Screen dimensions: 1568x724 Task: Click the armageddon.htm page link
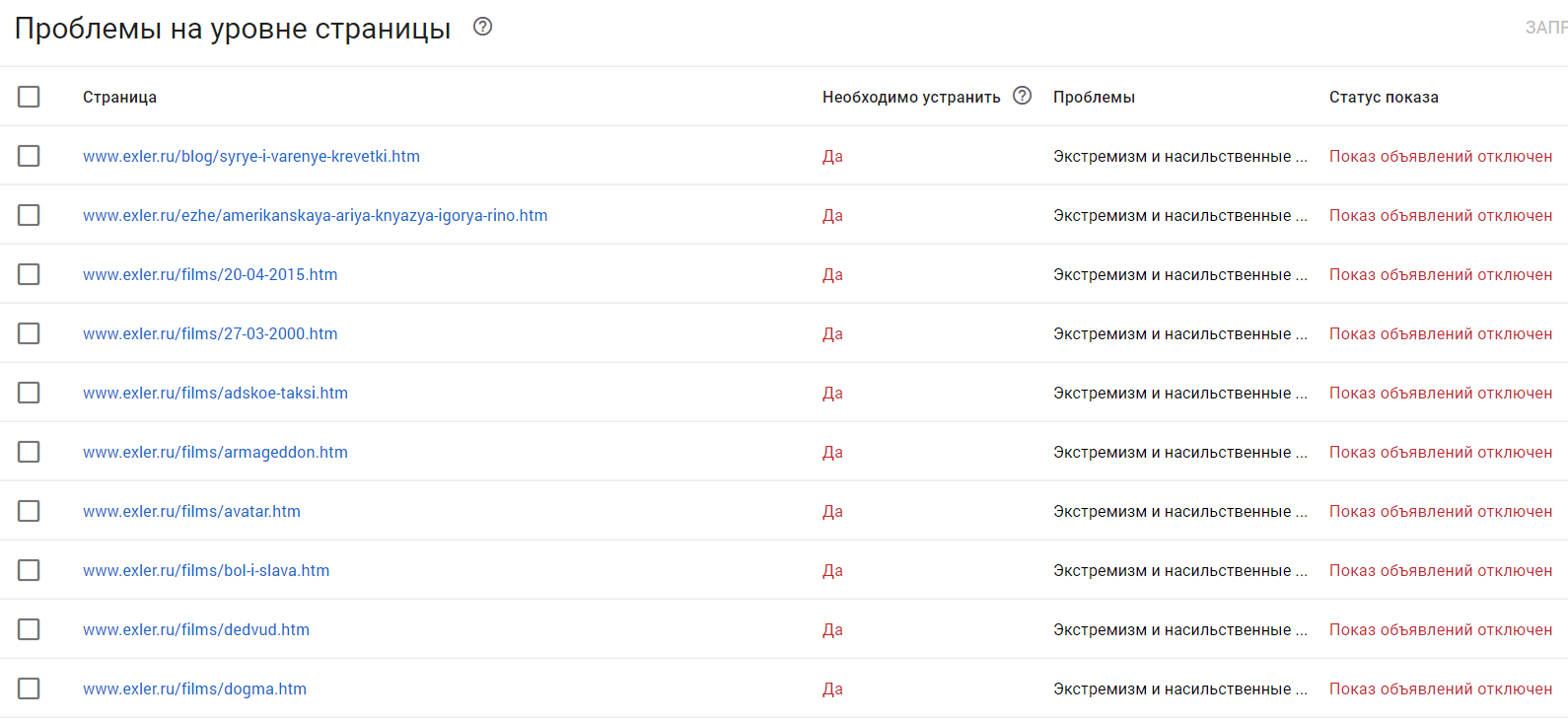[215, 452]
